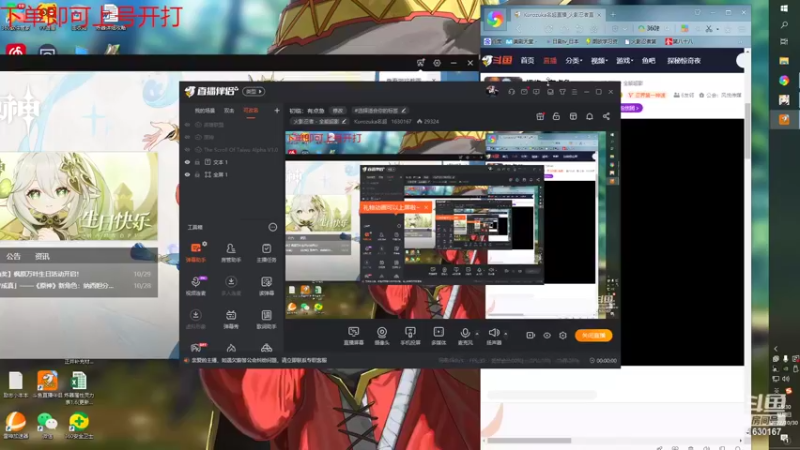Open 鱼吧 in the Douyu navigation bar
This screenshot has width=800, height=450.
coord(648,61)
